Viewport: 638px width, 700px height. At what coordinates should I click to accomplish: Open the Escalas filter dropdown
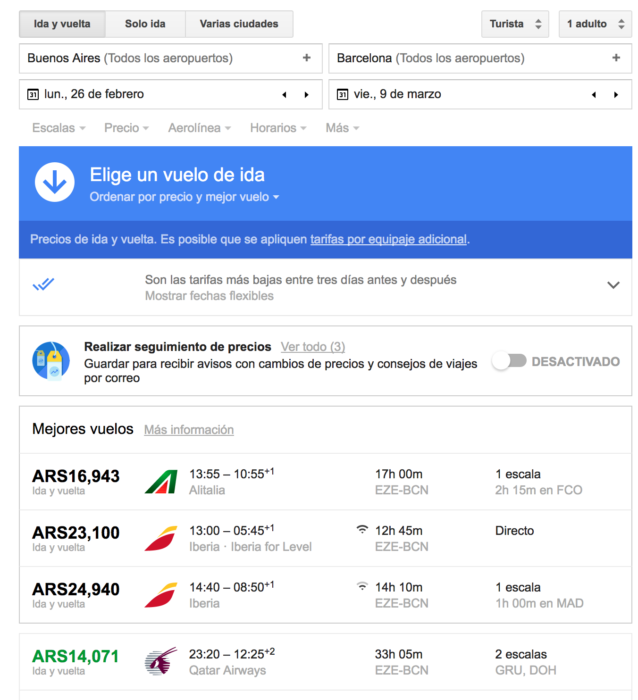pos(58,128)
